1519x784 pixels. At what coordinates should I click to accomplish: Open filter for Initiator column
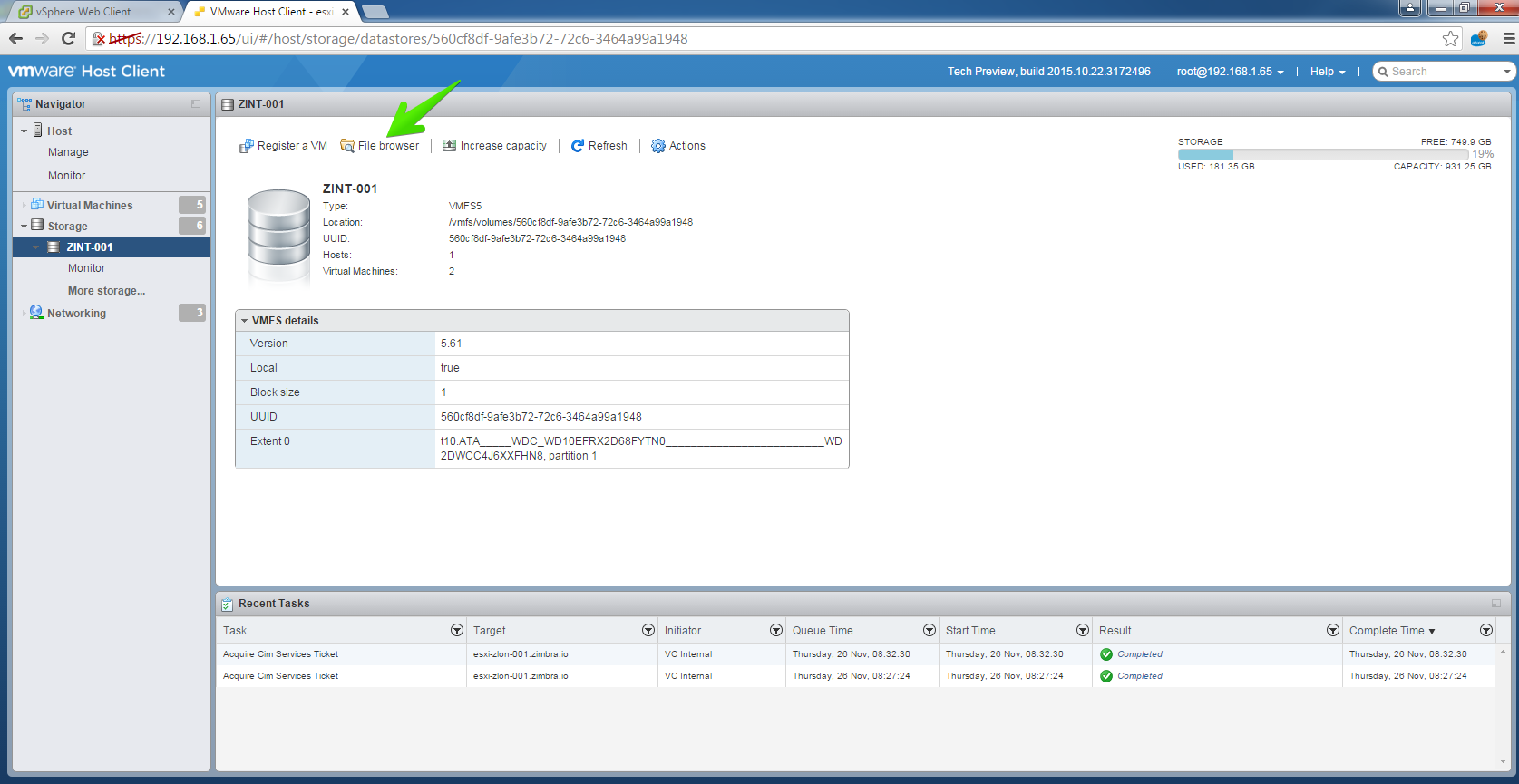click(776, 630)
